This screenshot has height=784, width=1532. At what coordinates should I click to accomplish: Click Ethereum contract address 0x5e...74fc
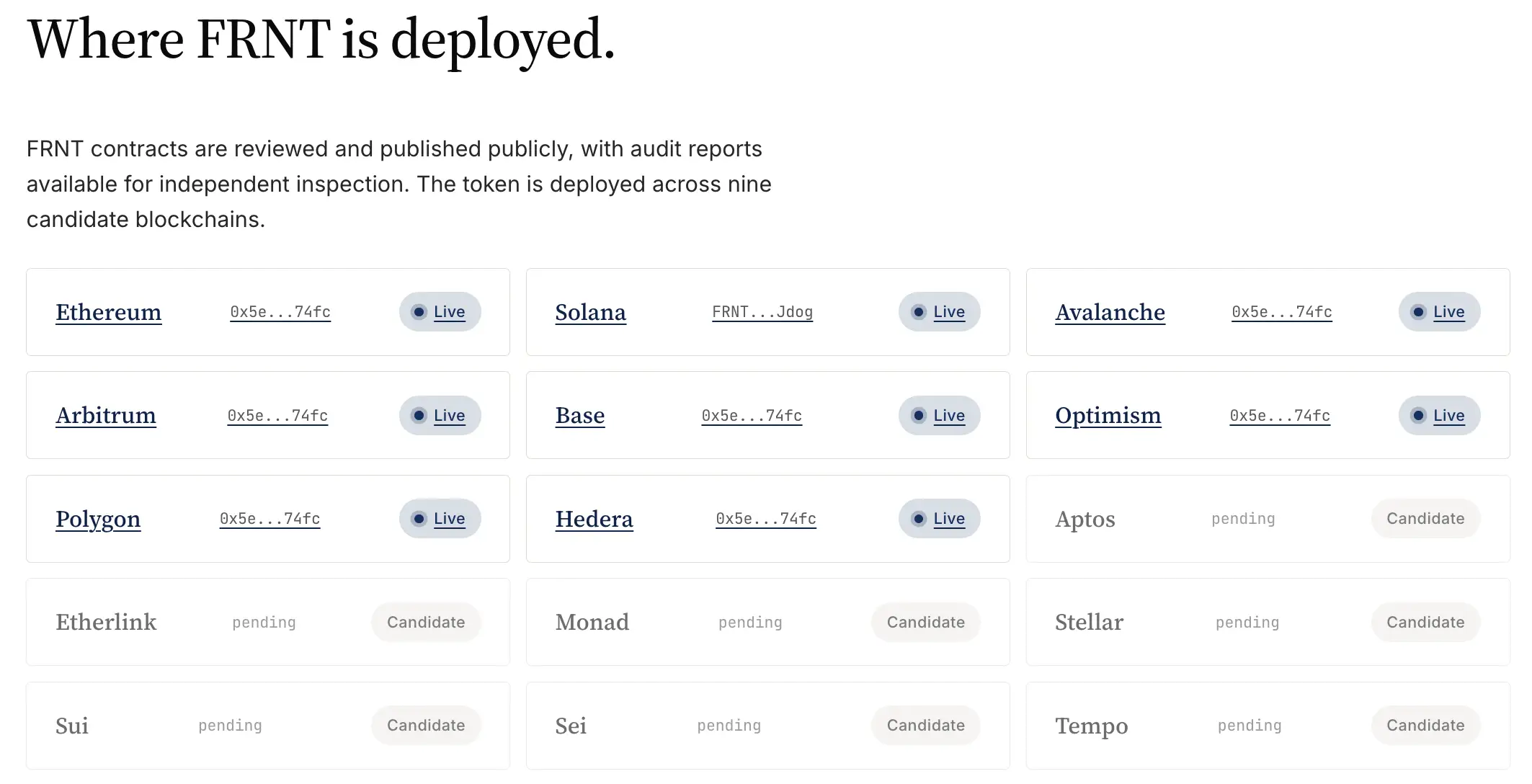coord(280,312)
